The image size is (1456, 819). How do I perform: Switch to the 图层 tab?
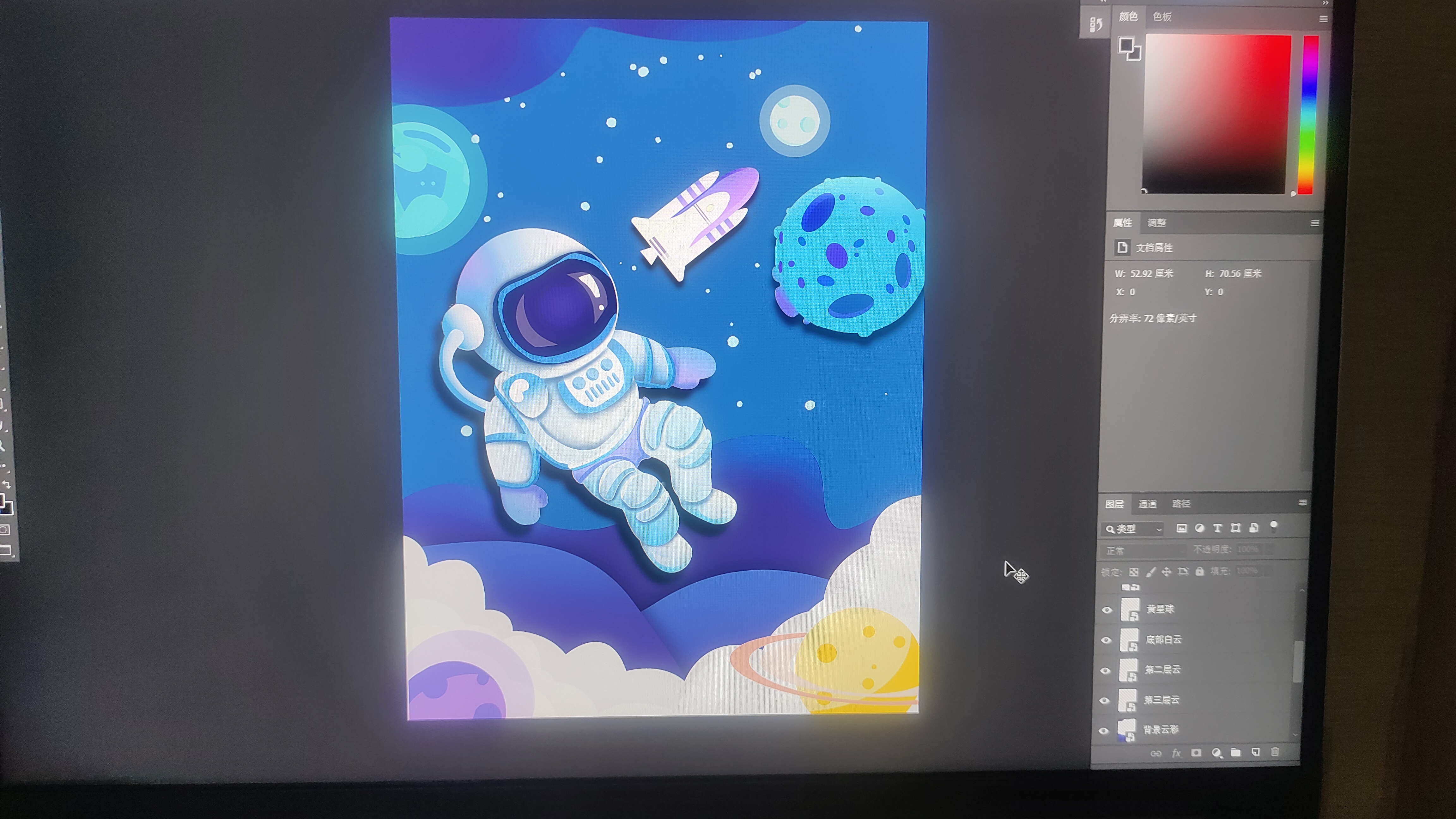(1114, 504)
